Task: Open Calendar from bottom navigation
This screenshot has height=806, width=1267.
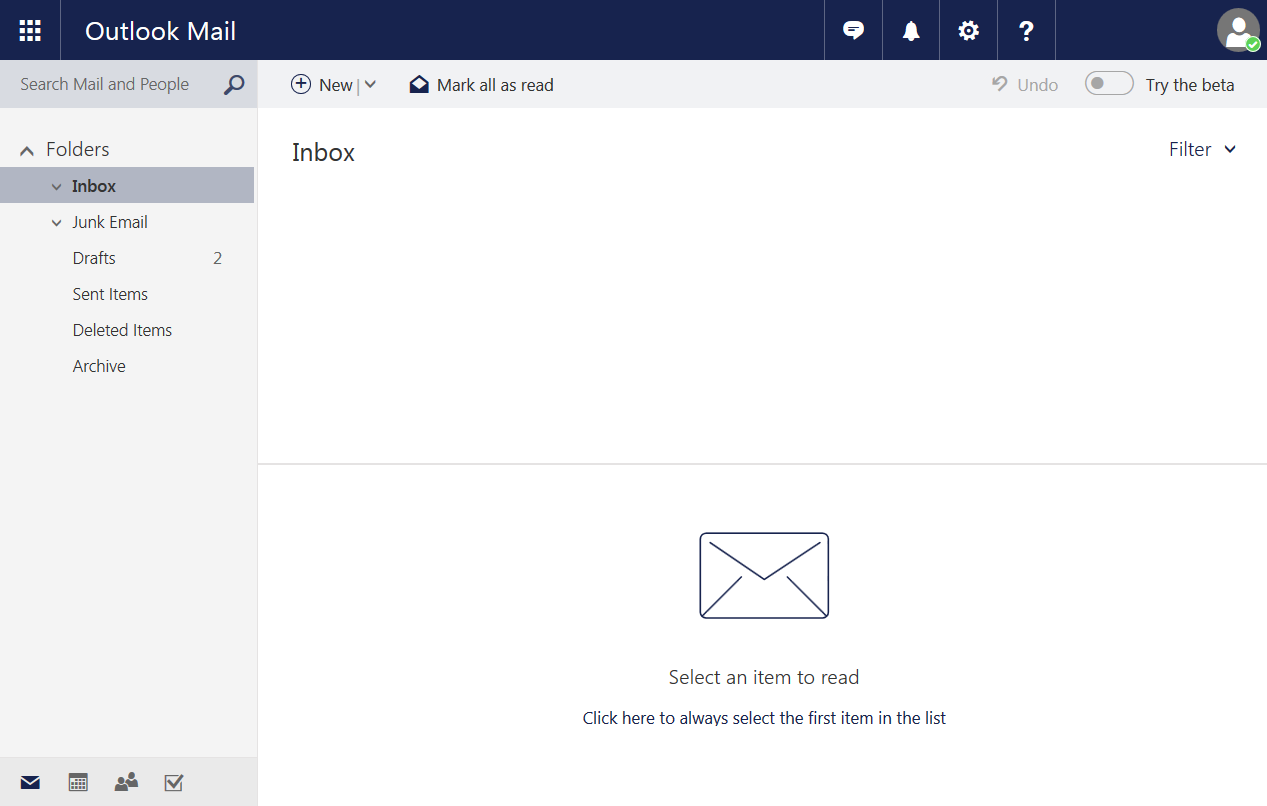Action: click(x=78, y=782)
